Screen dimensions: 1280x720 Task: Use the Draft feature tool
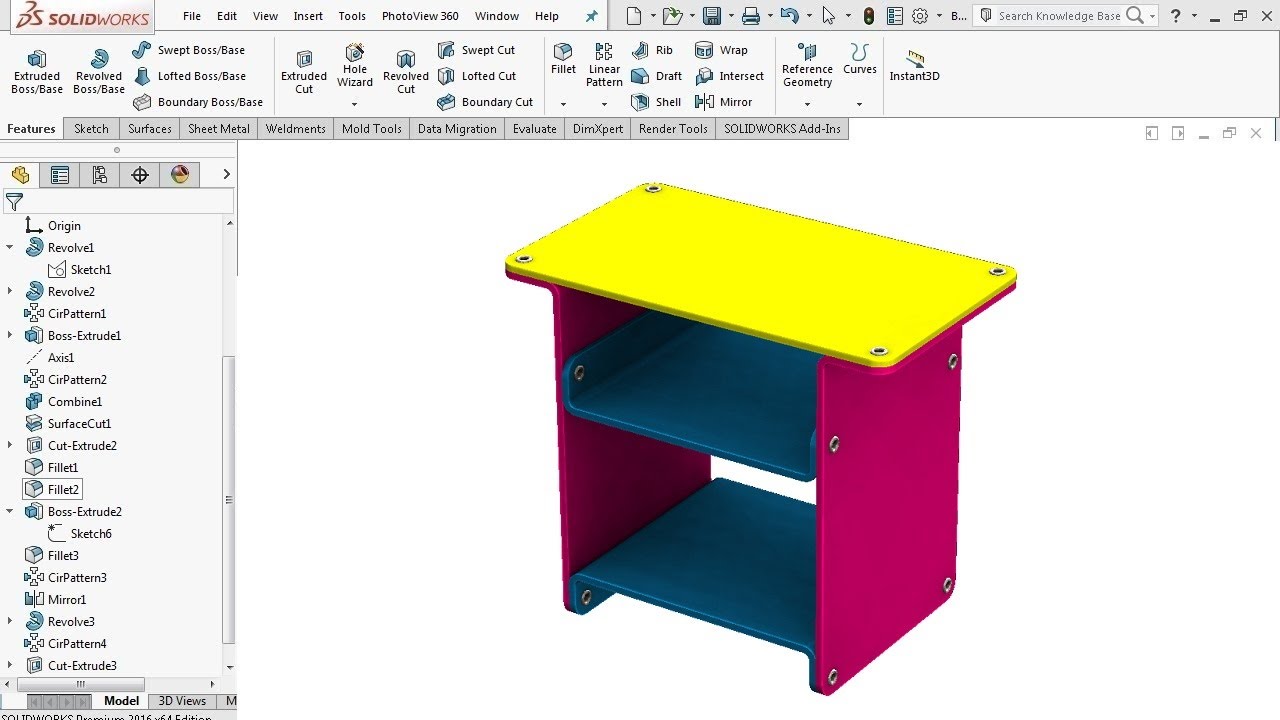tap(657, 76)
